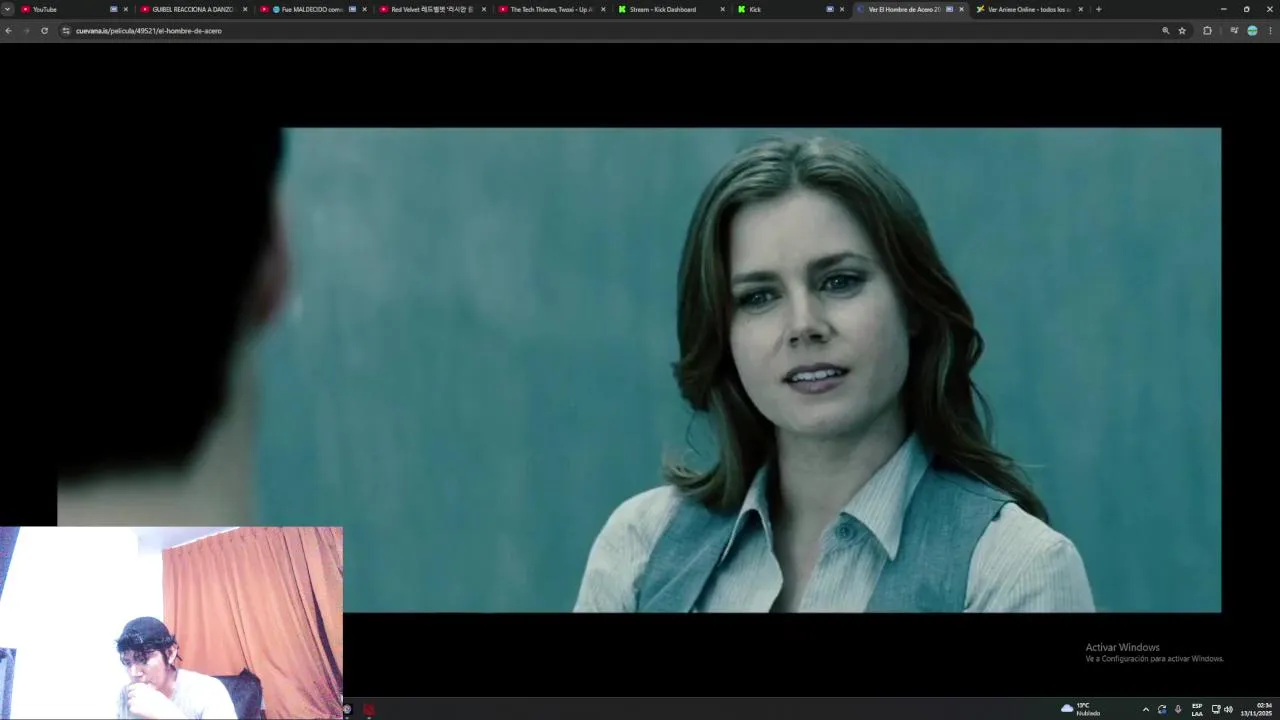
Task: Switch to the GUIBEL REACCIONA A DANZO tab
Action: (194, 9)
